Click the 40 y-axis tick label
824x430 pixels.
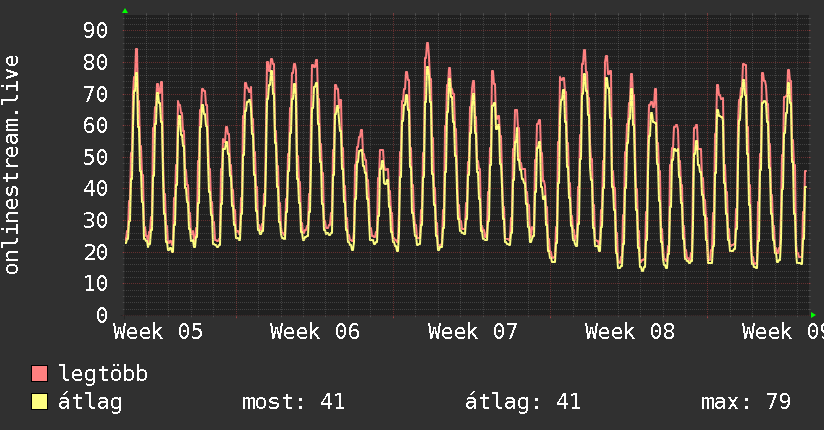pyautogui.click(x=96, y=189)
